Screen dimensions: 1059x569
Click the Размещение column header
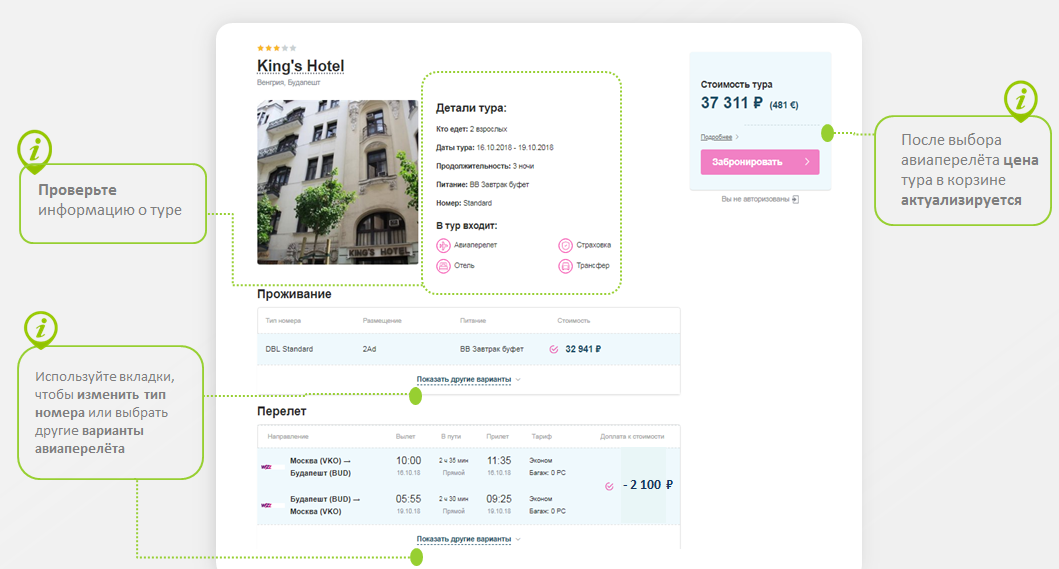[x=382, y=321]
